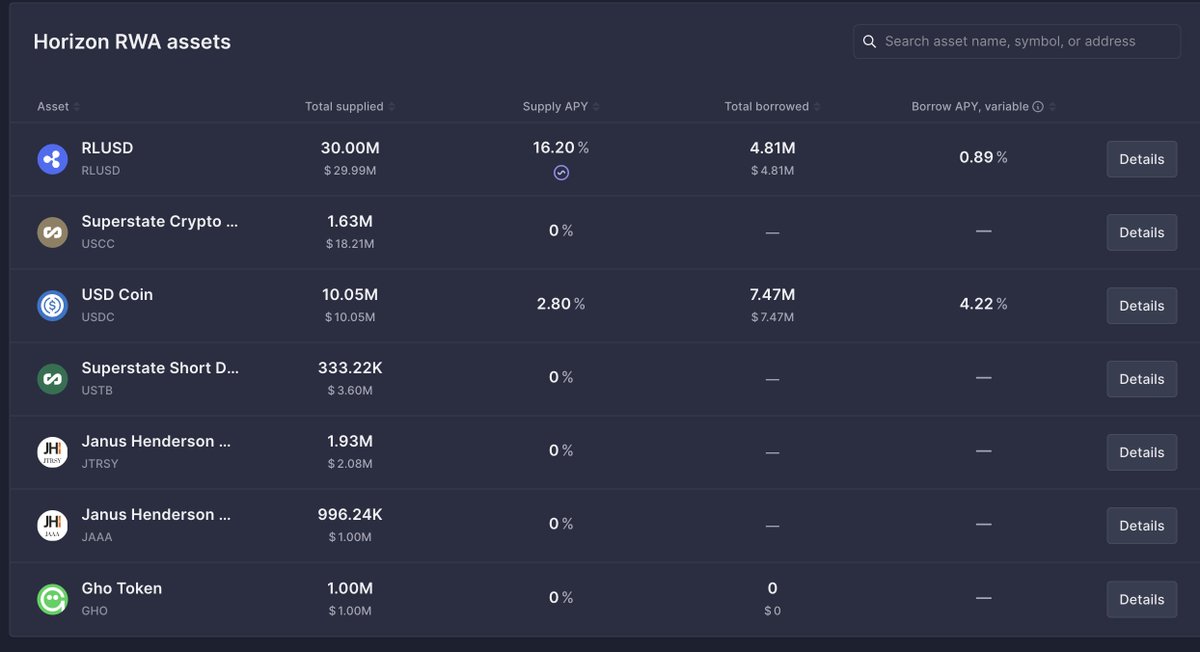The height and width of the screenshot is (652, 1200).
Task: Click the GHO ticker symbol label
Action: click(95, 611)
